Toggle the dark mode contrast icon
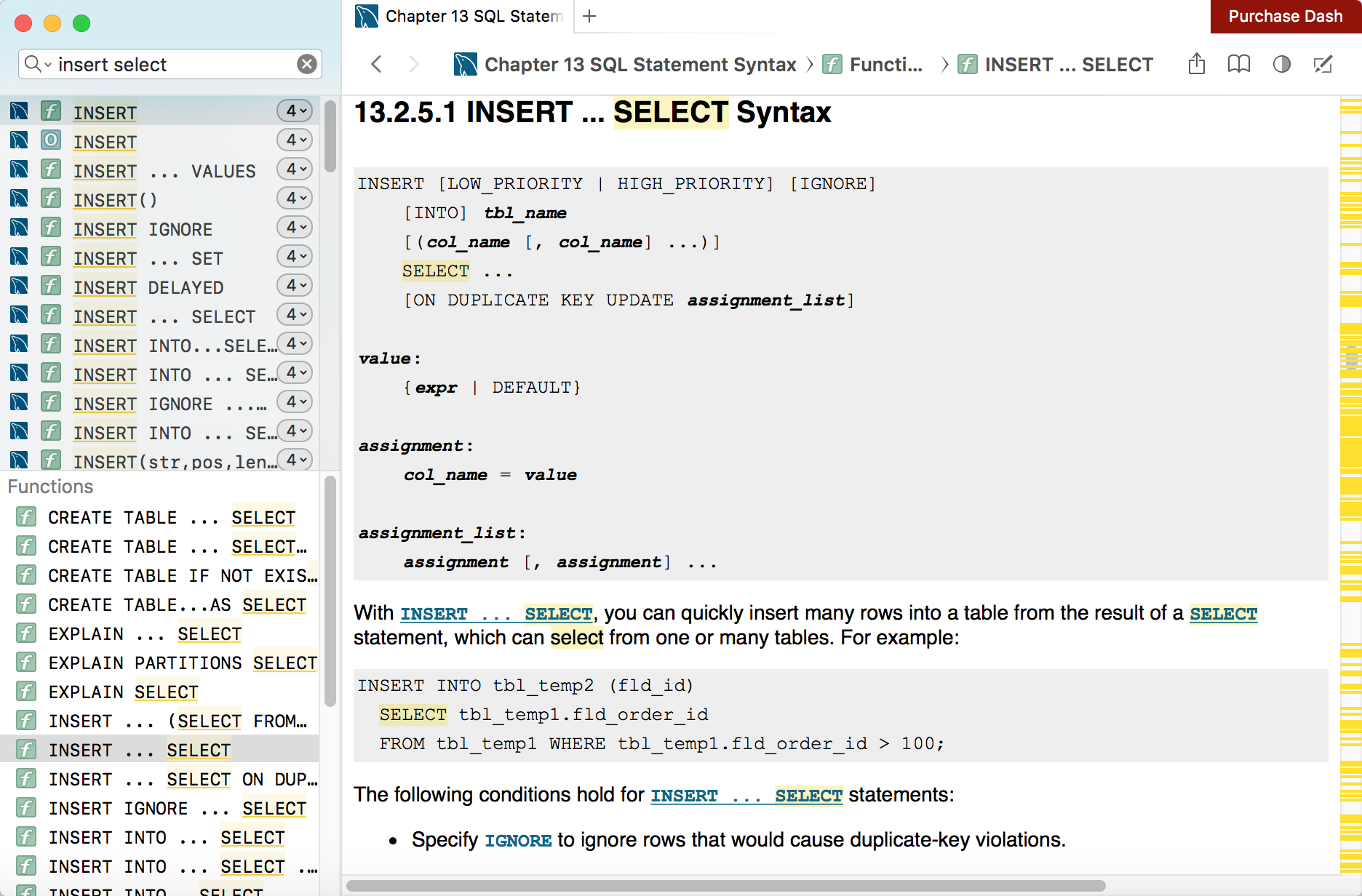 tap(1281, 64)
